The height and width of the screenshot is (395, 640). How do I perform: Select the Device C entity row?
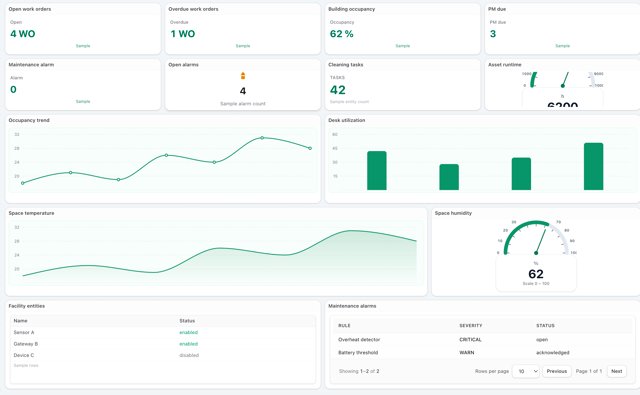tap(162, 355)
